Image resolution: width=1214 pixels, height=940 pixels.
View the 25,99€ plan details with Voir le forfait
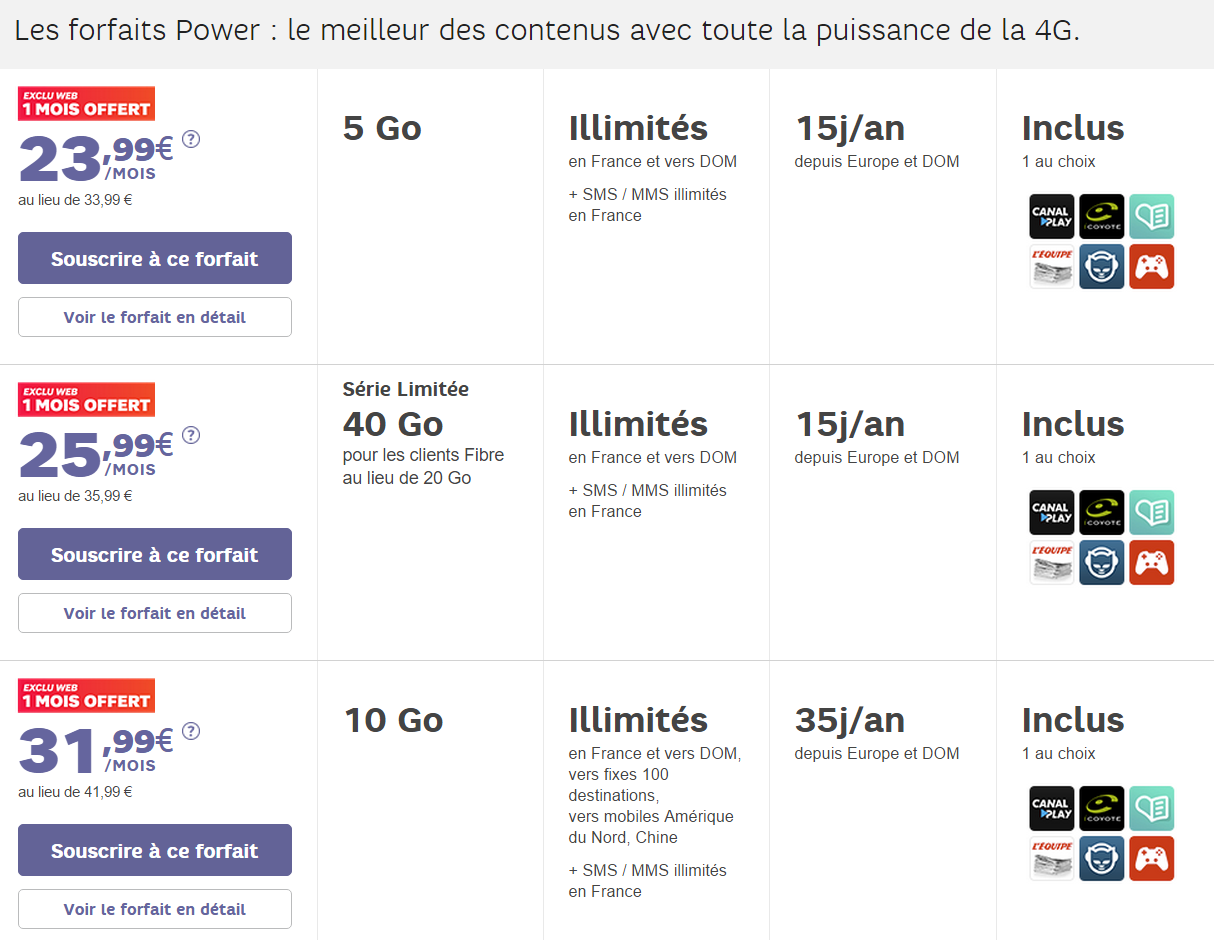coord(155,613)
